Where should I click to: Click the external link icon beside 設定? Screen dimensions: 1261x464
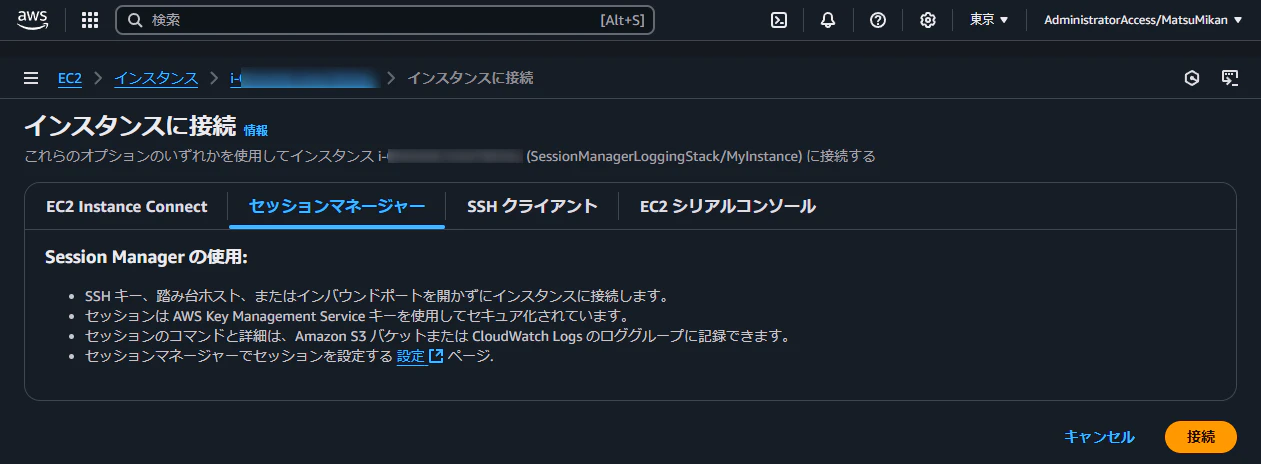point(436,356)
